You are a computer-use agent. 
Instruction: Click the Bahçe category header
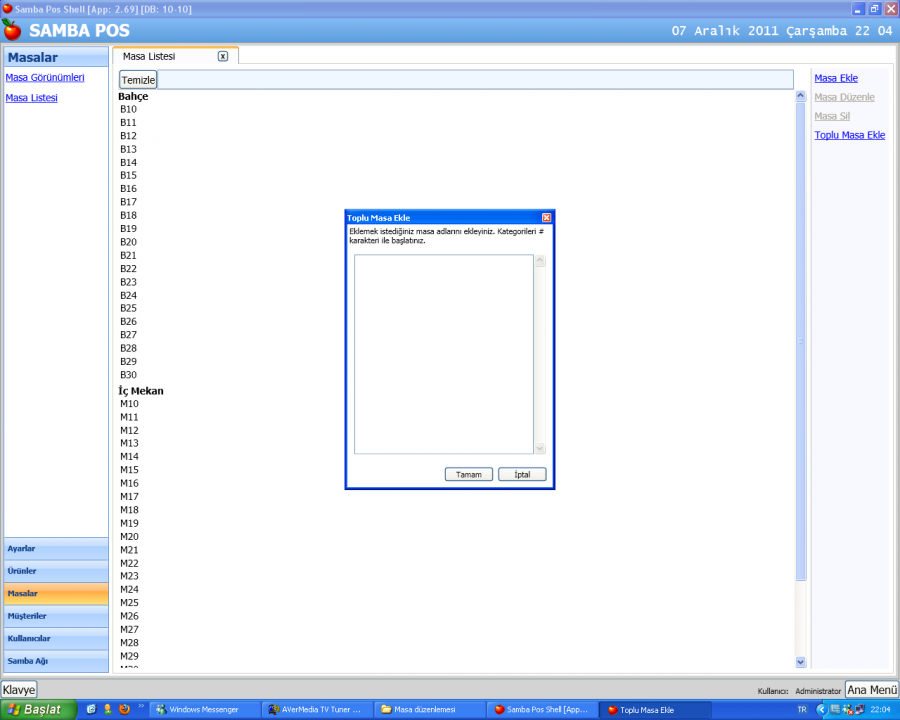click(x=133, y=96)
